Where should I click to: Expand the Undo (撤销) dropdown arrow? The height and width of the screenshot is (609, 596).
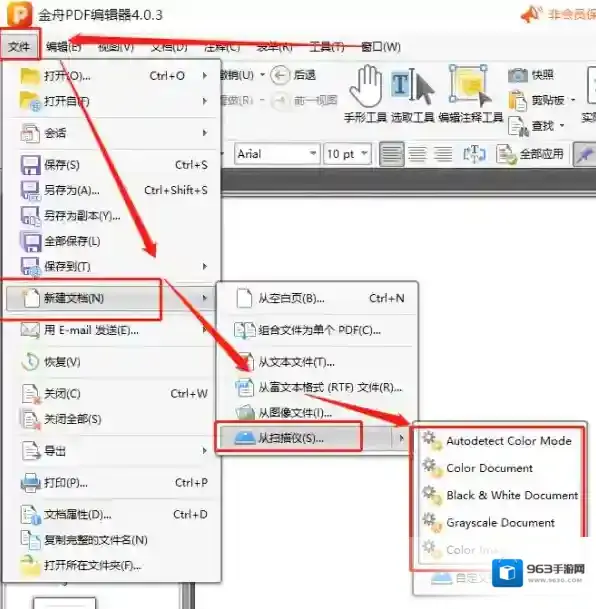point(262,75)
